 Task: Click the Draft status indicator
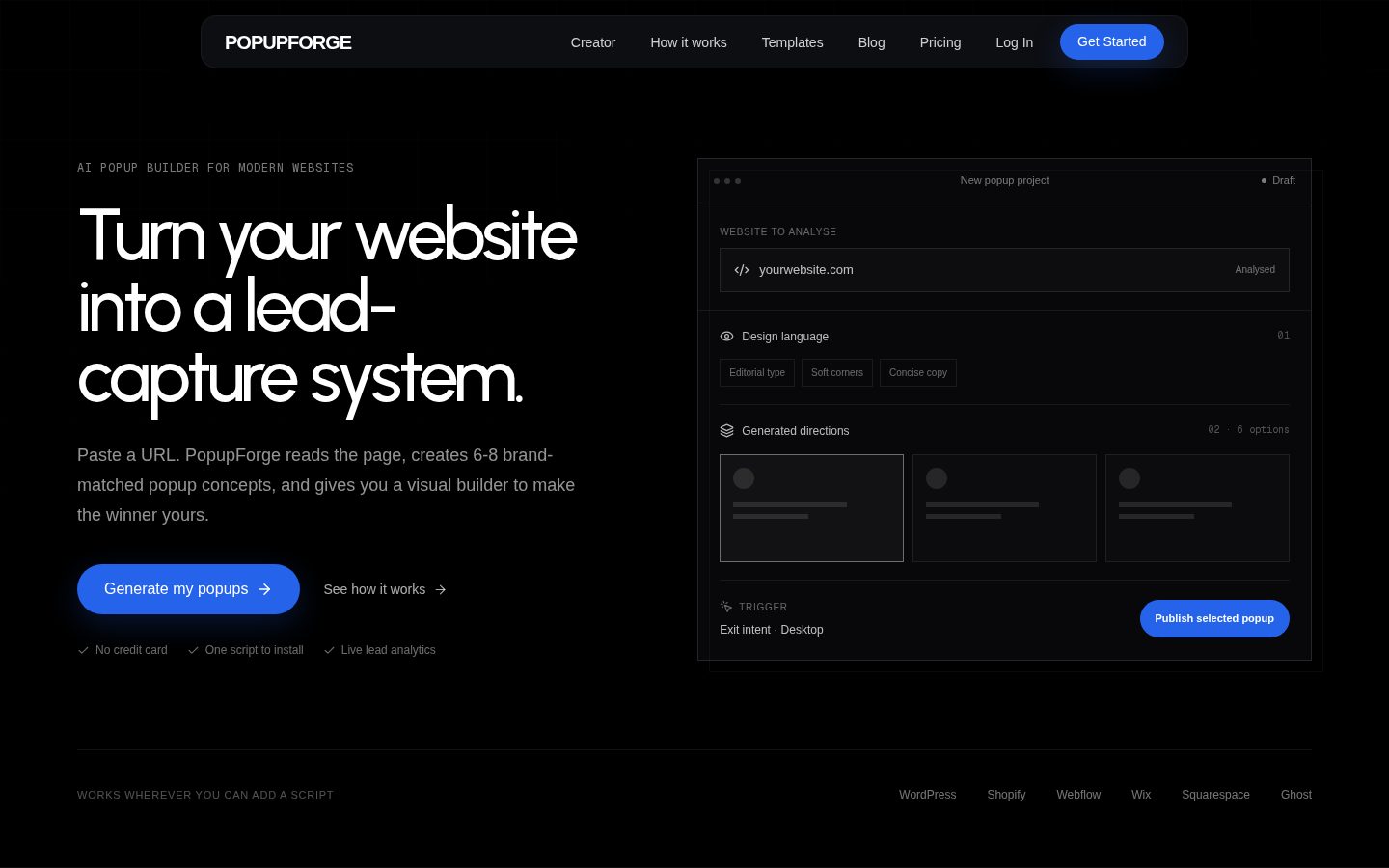coord(1278,180)
